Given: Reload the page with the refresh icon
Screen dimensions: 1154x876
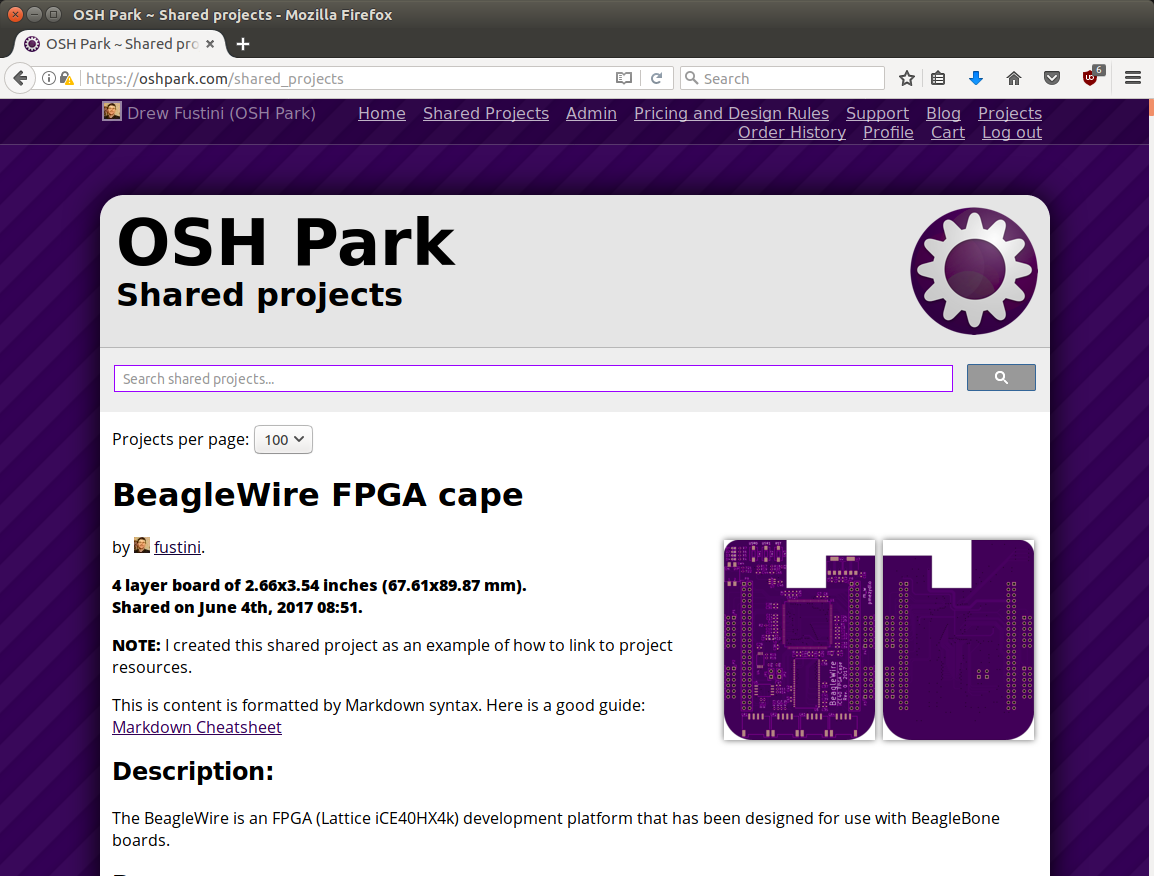Looking at the screenshot, I should coord(656,78).
